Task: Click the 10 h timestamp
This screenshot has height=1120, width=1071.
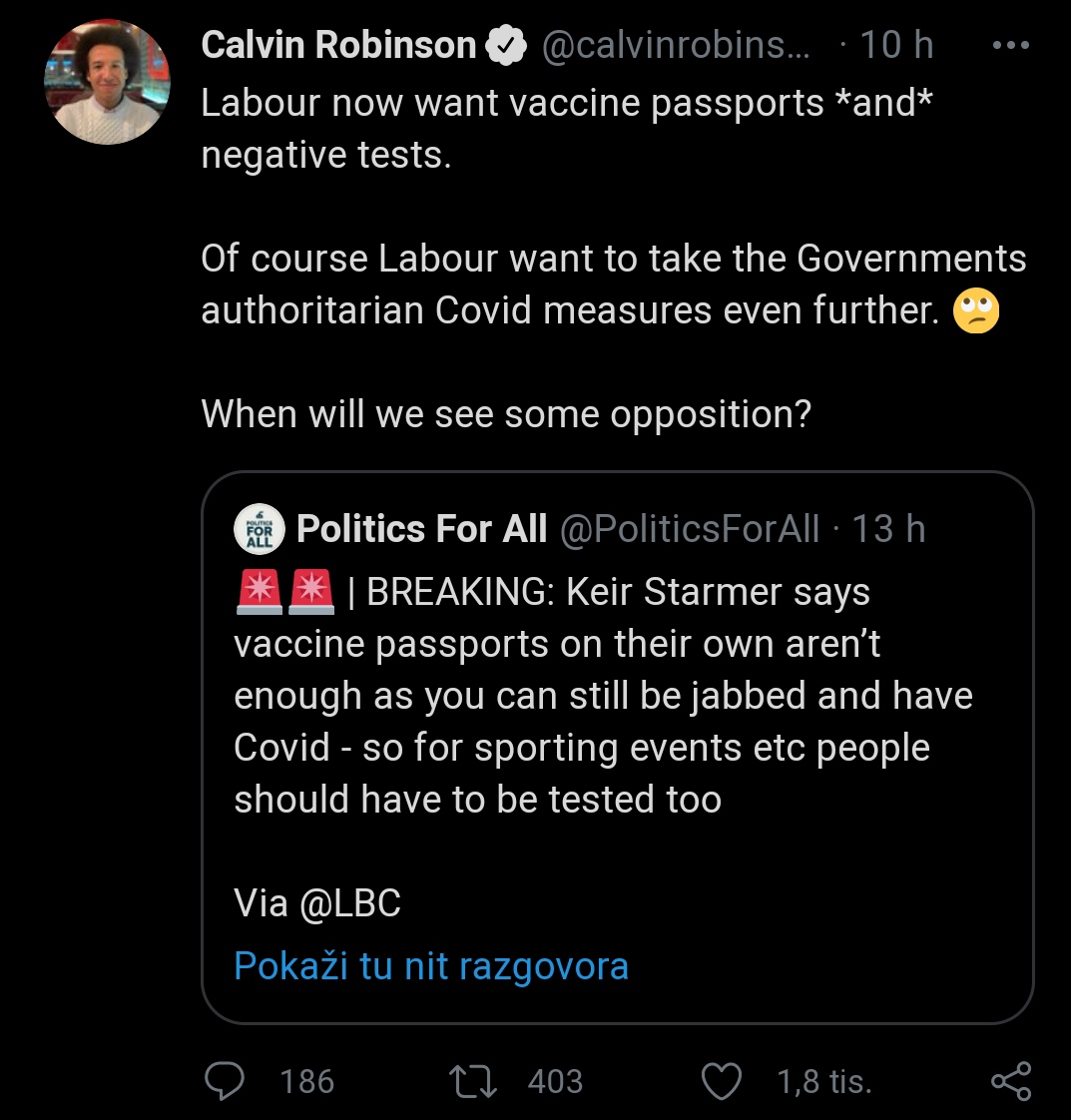Action: click(x=896, y=45)
